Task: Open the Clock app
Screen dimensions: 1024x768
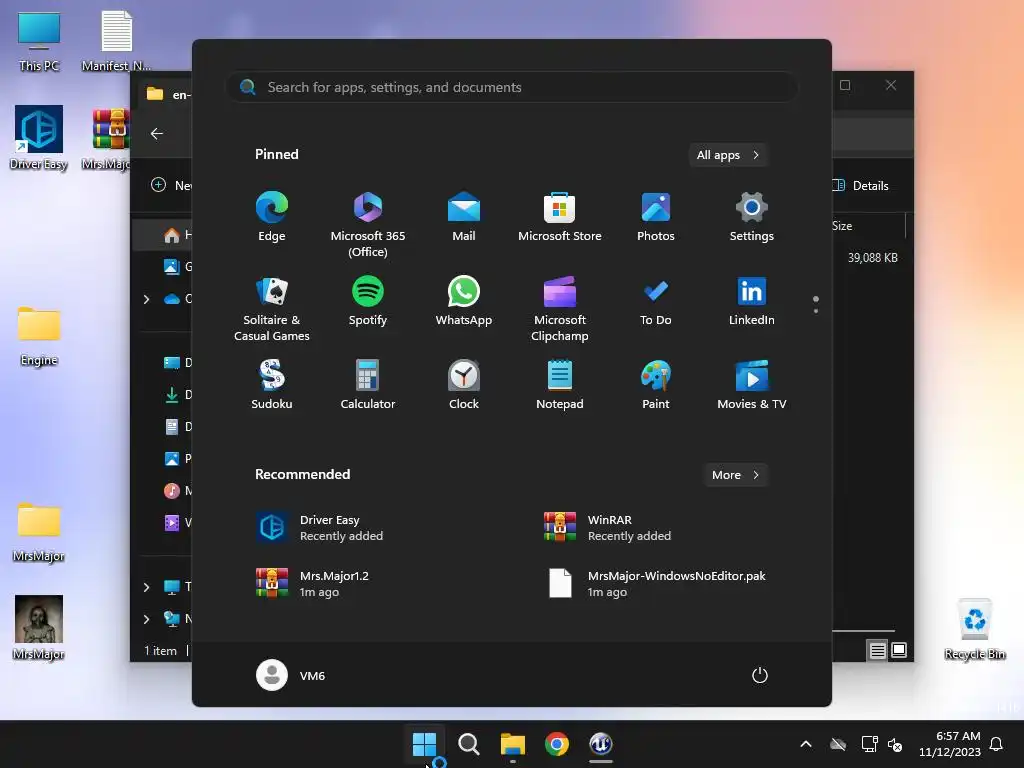Action: pos(464,385)
